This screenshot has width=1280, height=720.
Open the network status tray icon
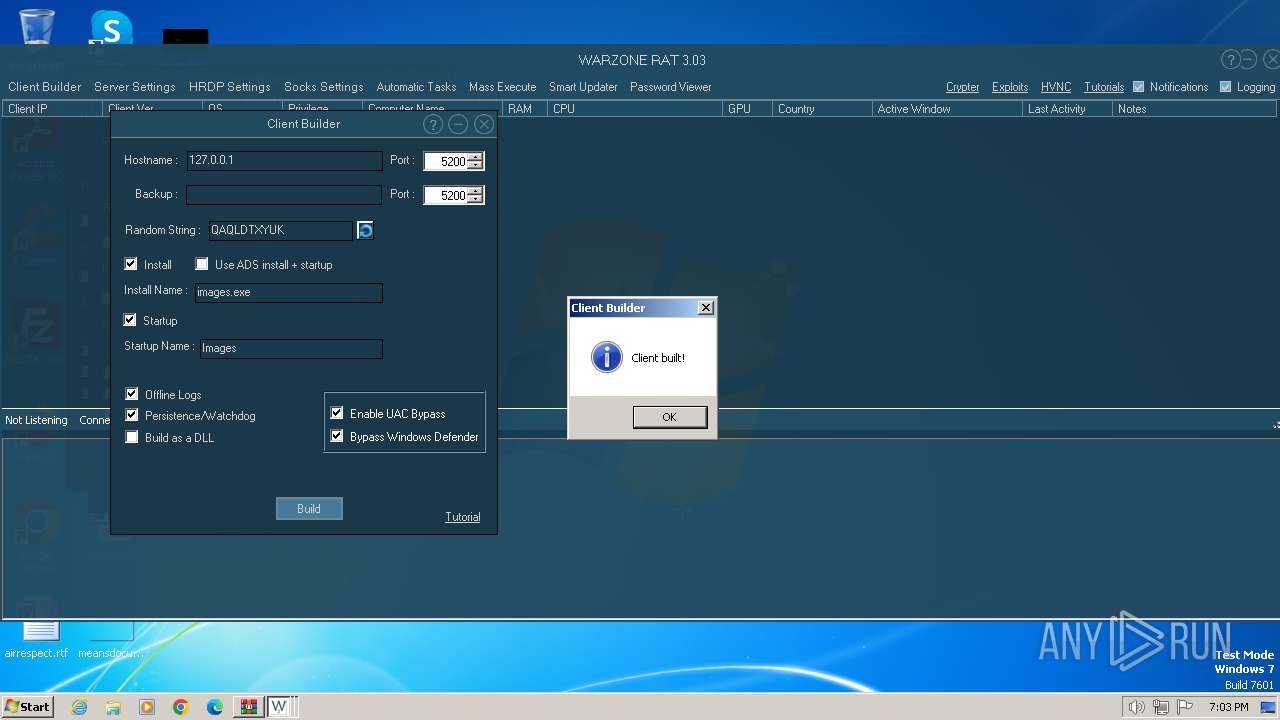click(x=1160, y=707)
